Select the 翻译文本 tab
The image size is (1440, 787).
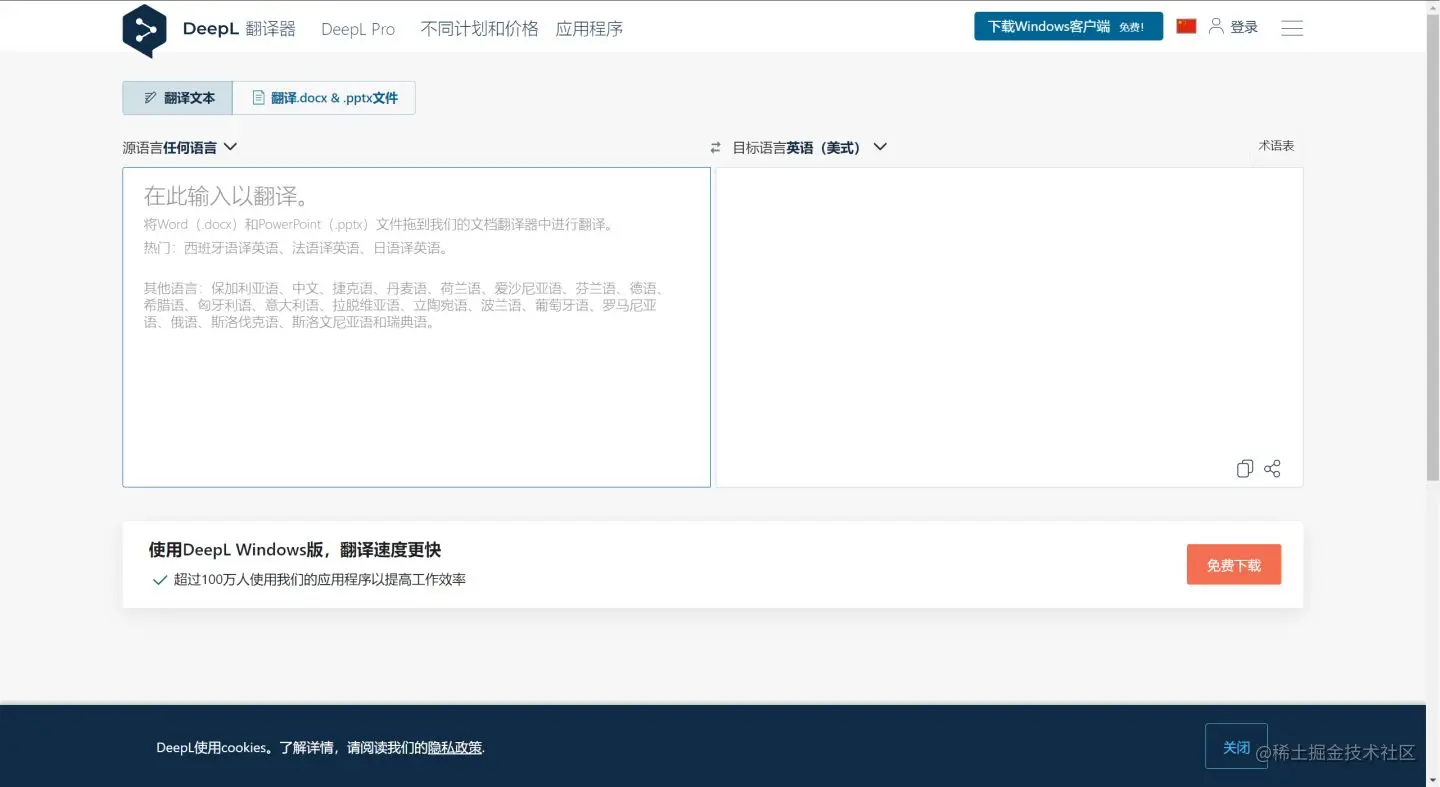pos(178,98)
